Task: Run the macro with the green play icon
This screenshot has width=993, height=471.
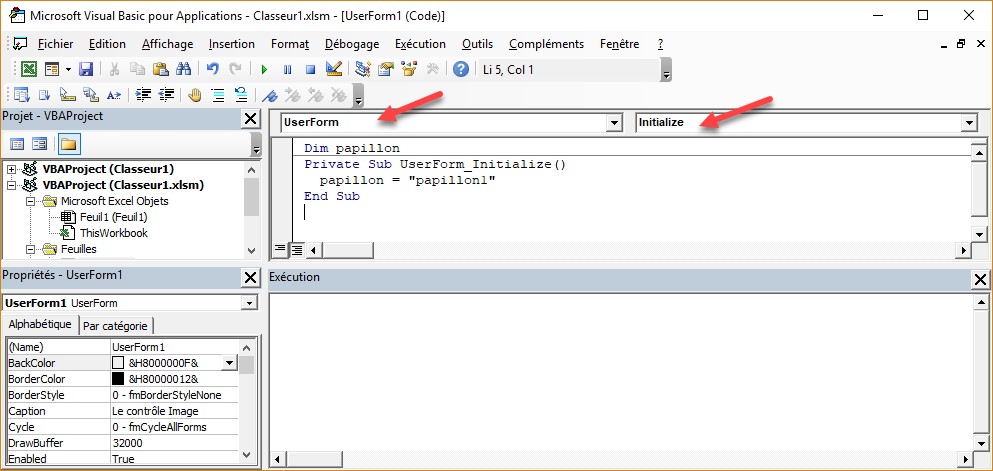Action: coord(264,69)
